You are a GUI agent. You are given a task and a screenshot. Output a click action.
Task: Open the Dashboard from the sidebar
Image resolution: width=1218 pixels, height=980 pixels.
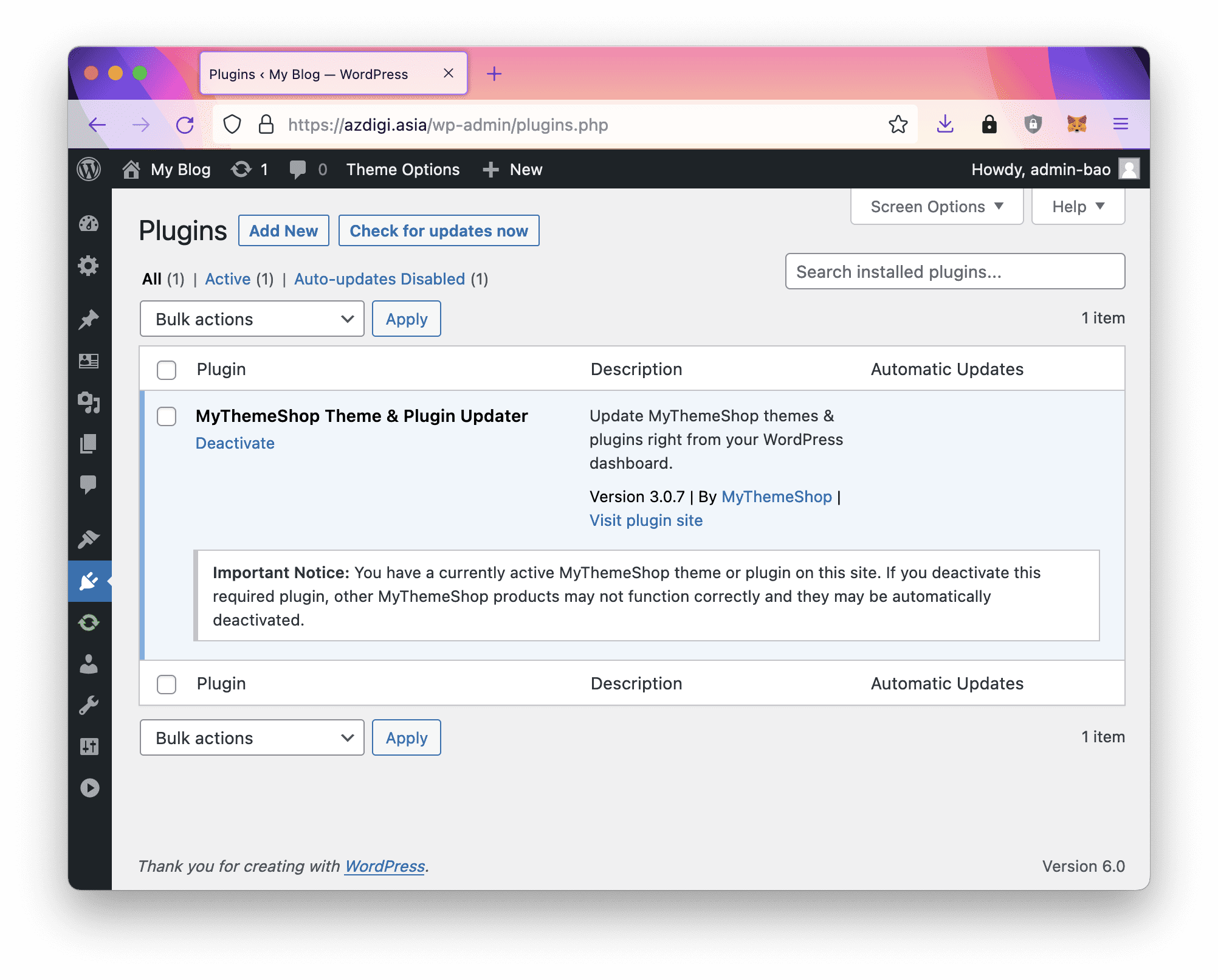[90, 224]
